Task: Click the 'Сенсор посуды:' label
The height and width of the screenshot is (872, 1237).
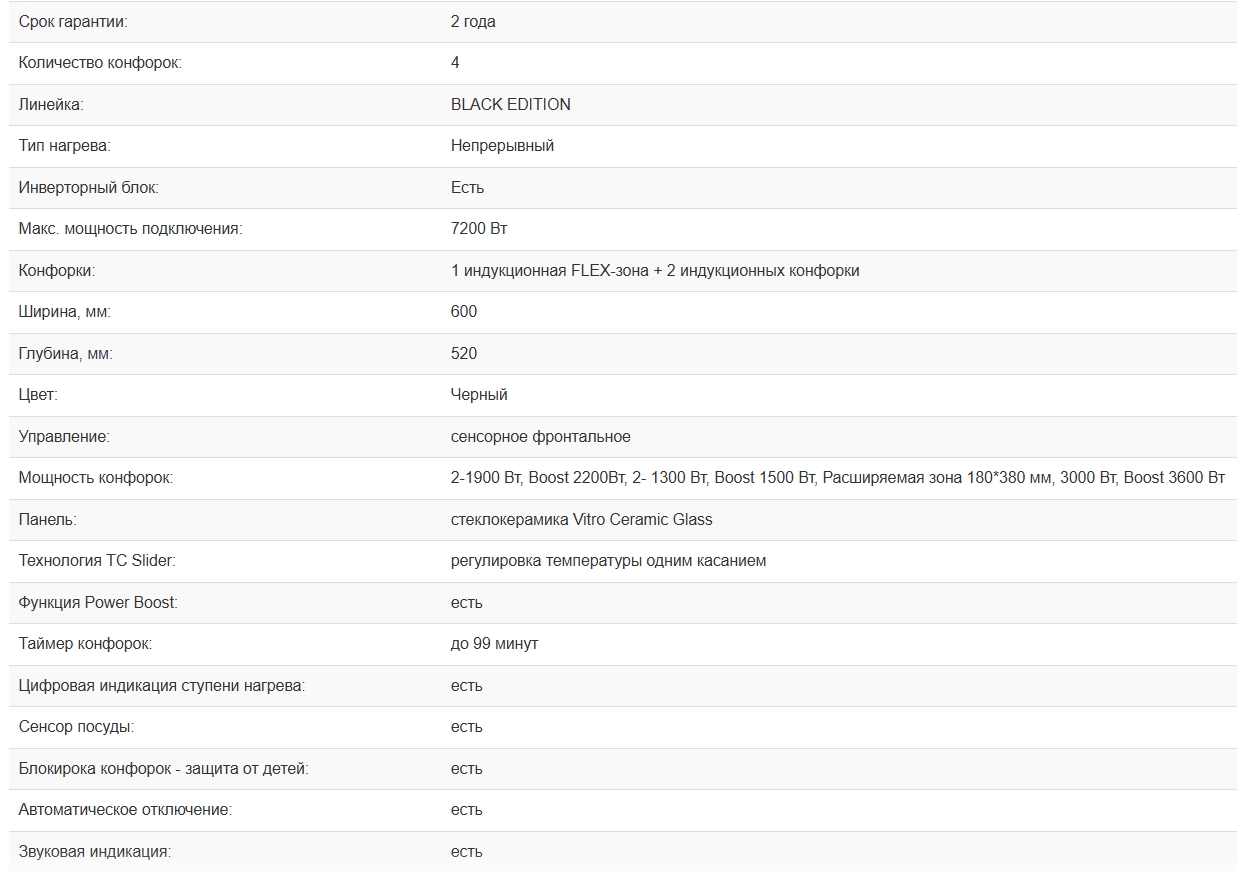Action: coord(76,727)
